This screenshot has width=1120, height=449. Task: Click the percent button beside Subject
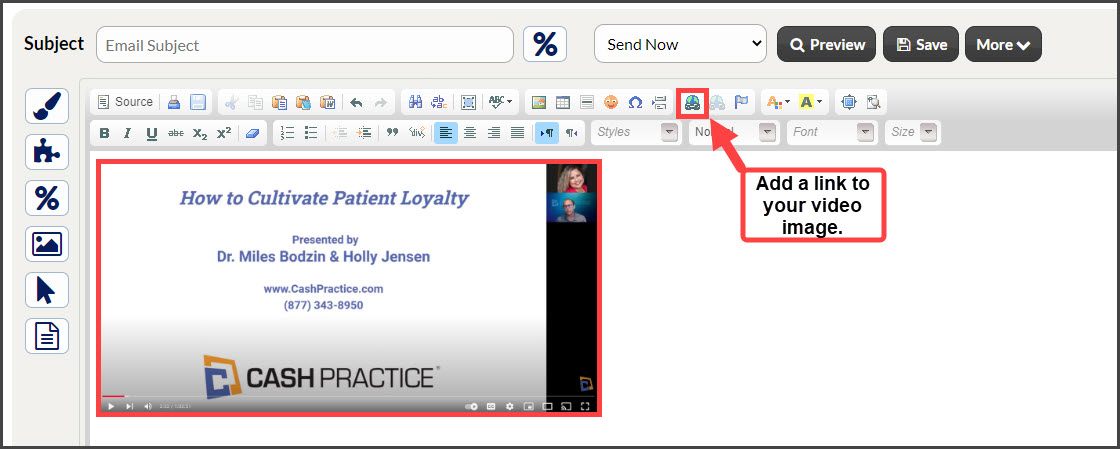pyautogui.click(x=545, y=44)
